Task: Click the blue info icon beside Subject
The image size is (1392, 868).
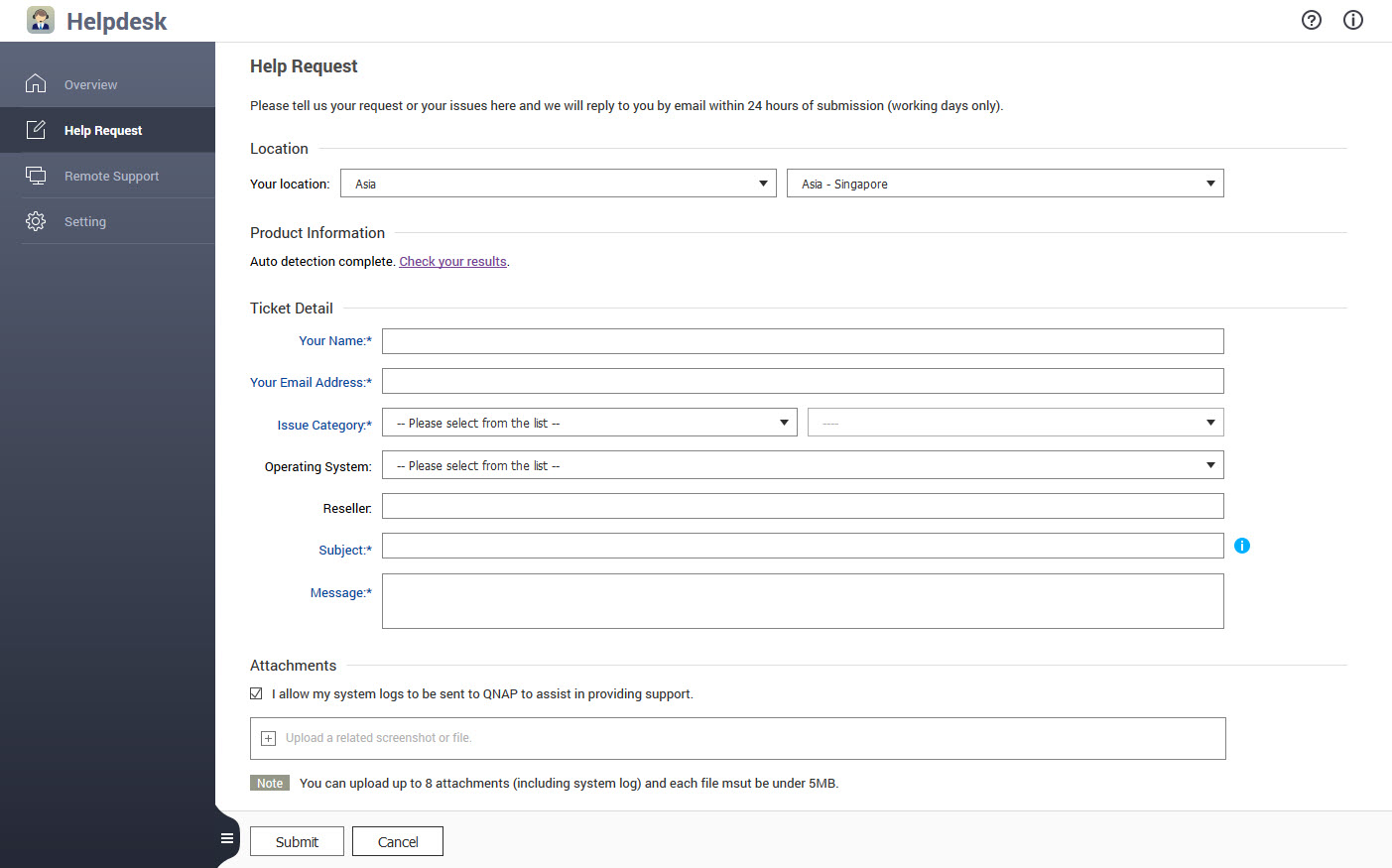Action: tap(1242, 546)
